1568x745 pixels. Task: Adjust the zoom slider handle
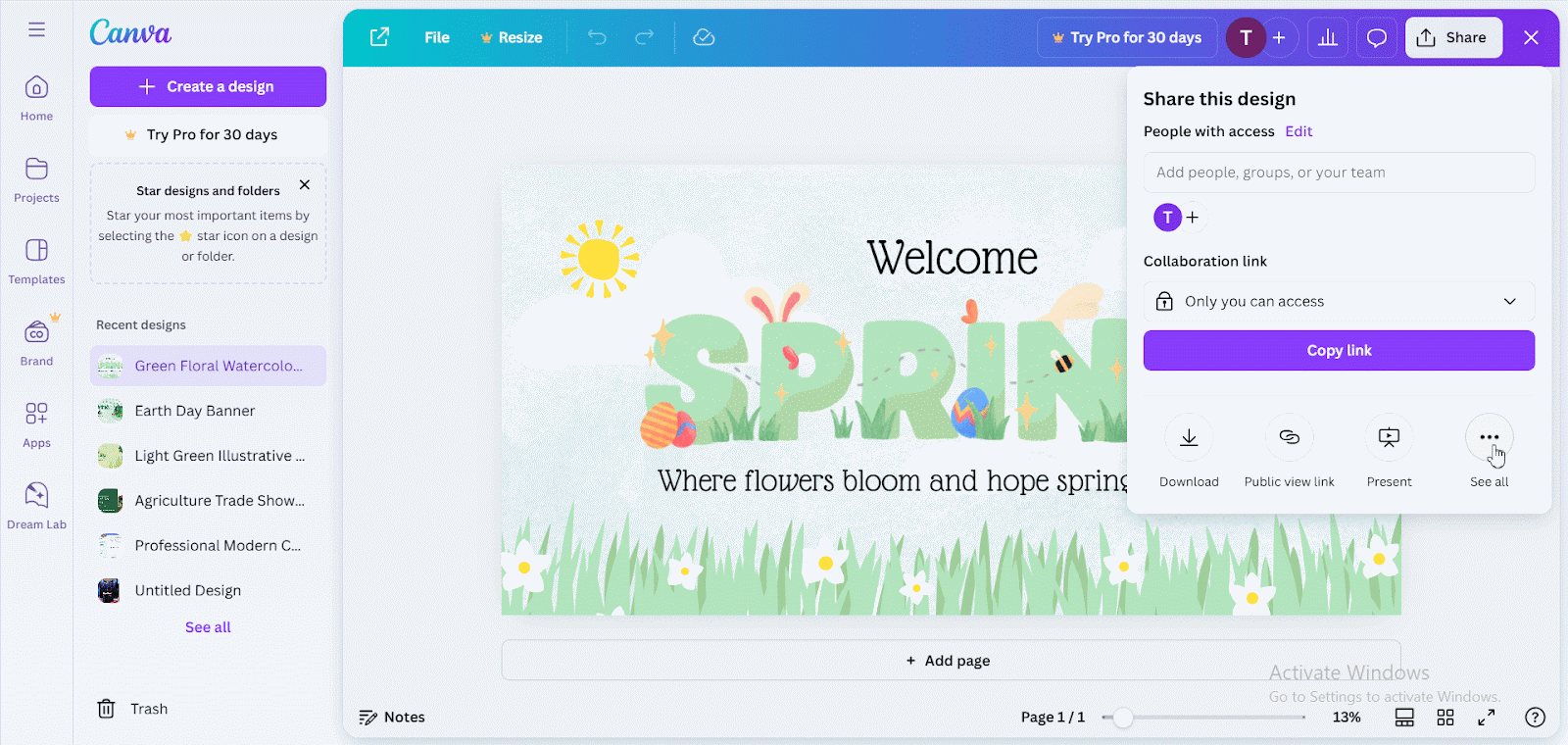click(1123, 718)
